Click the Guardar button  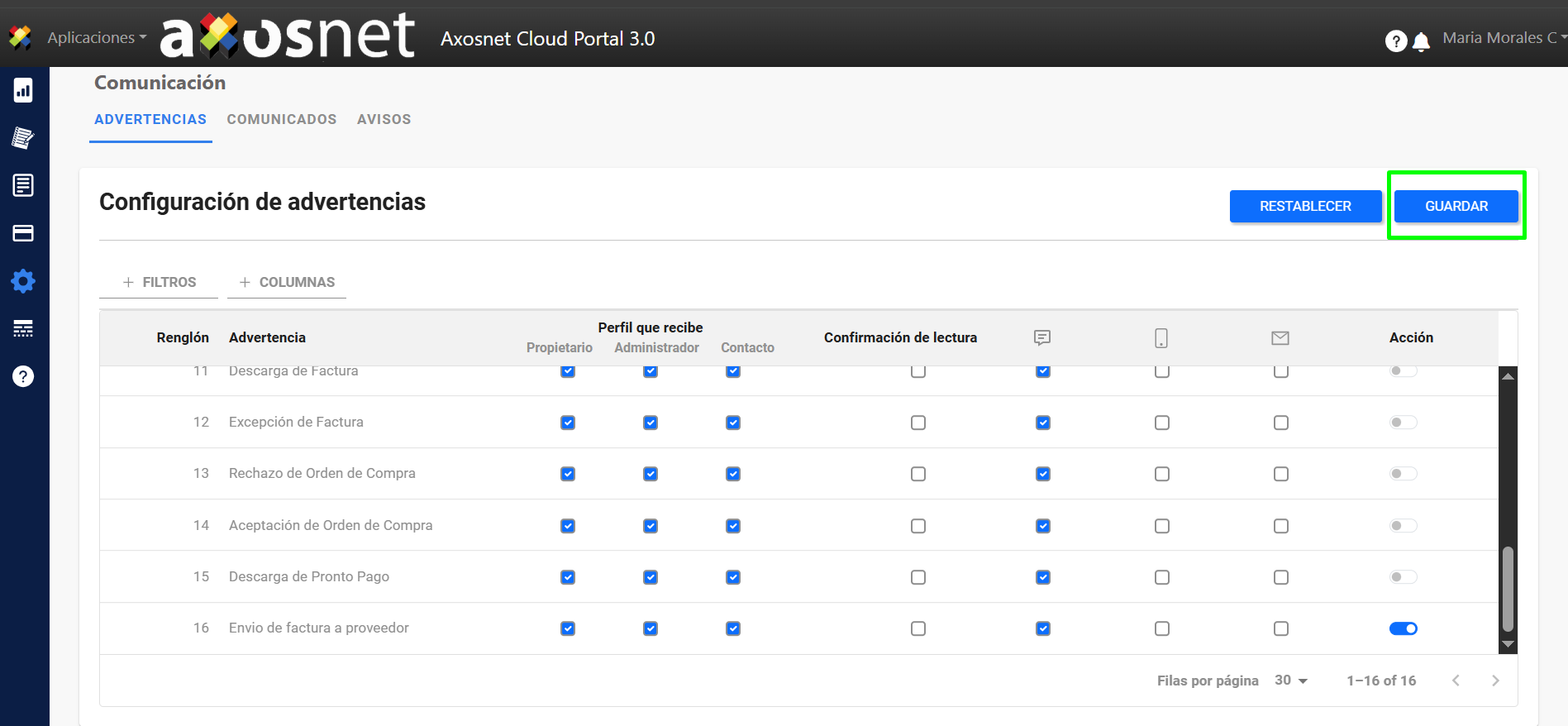tap(1456, 206)
